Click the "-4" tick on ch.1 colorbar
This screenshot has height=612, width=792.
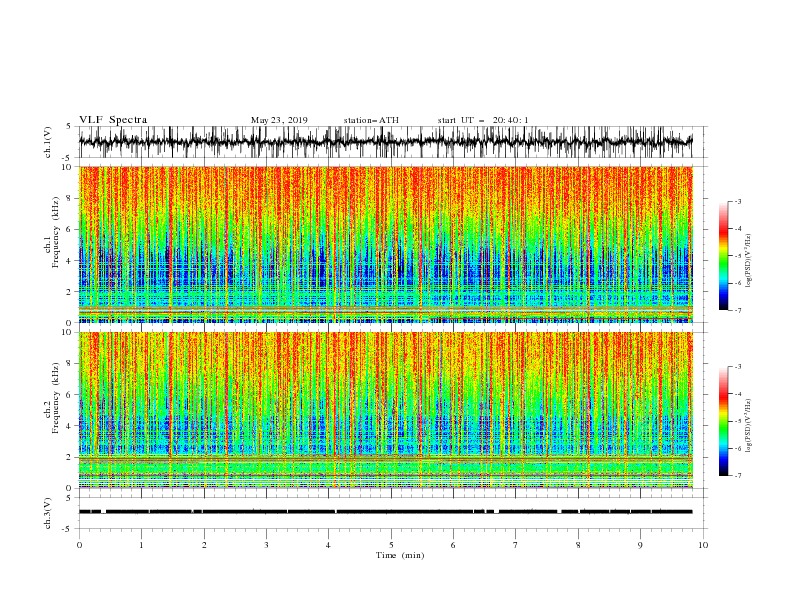737,229
